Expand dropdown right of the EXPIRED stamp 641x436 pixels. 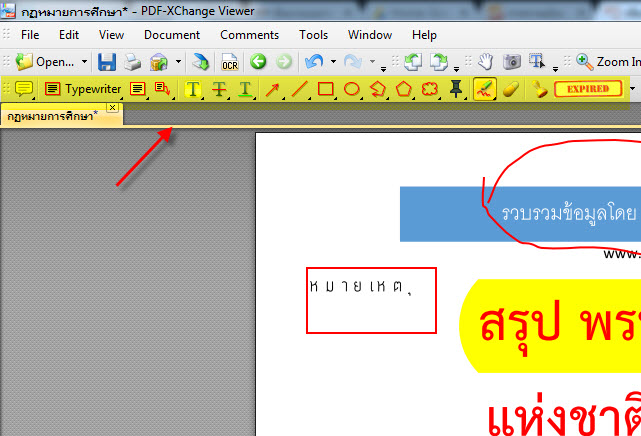tap(632, 89)
